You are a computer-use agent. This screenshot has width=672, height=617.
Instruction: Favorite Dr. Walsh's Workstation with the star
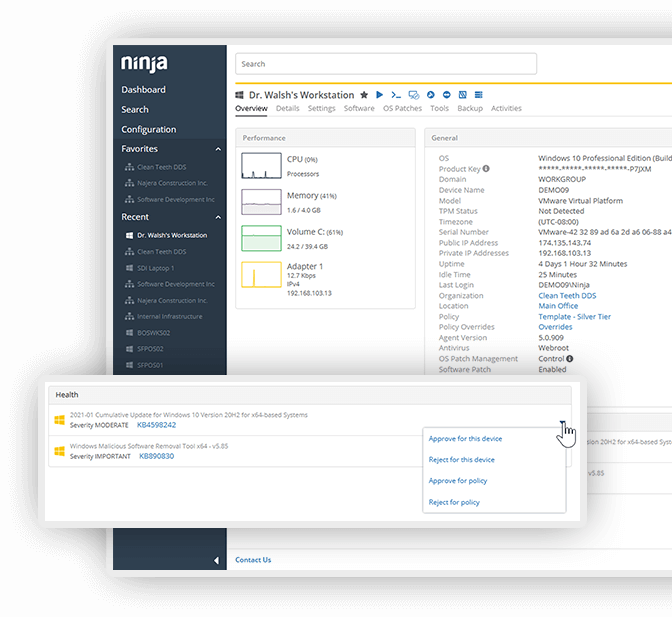tap(364, 95)
